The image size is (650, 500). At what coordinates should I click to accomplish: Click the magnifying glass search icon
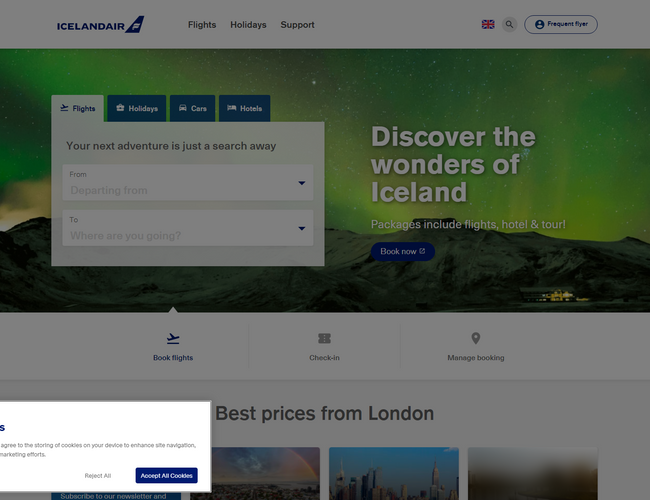pos(509,24)
